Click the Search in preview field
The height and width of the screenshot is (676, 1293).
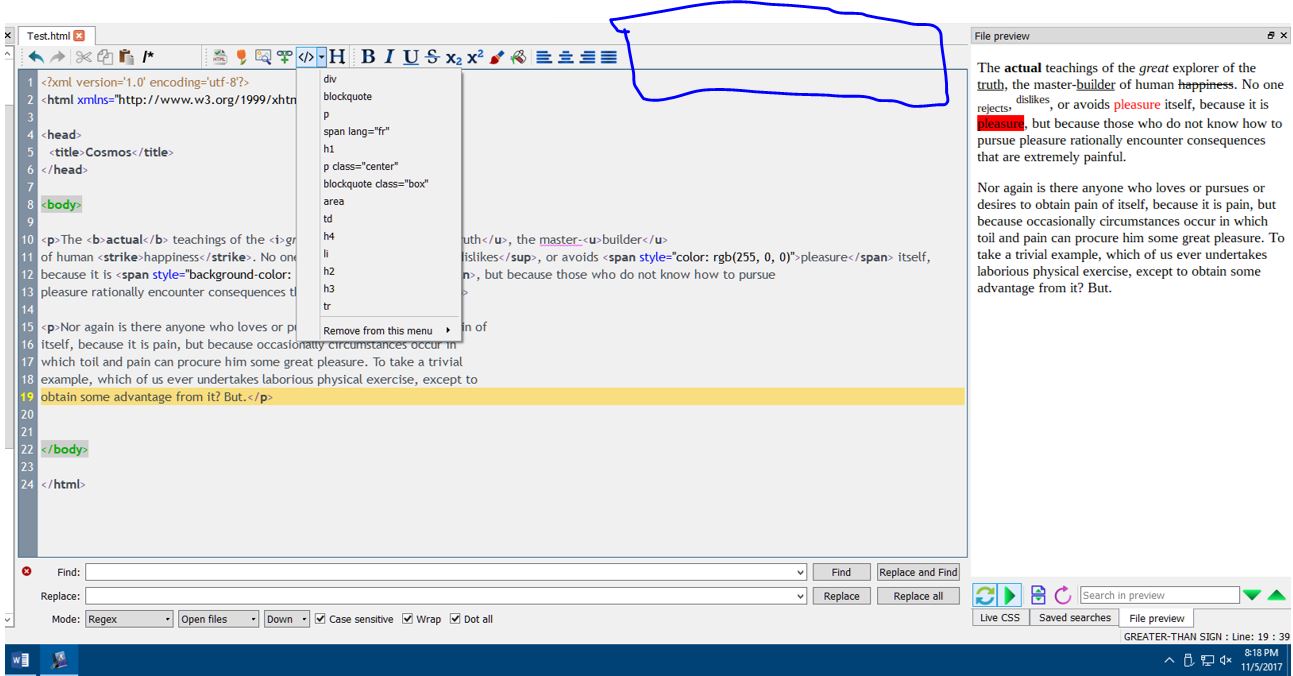[1158, 595]
